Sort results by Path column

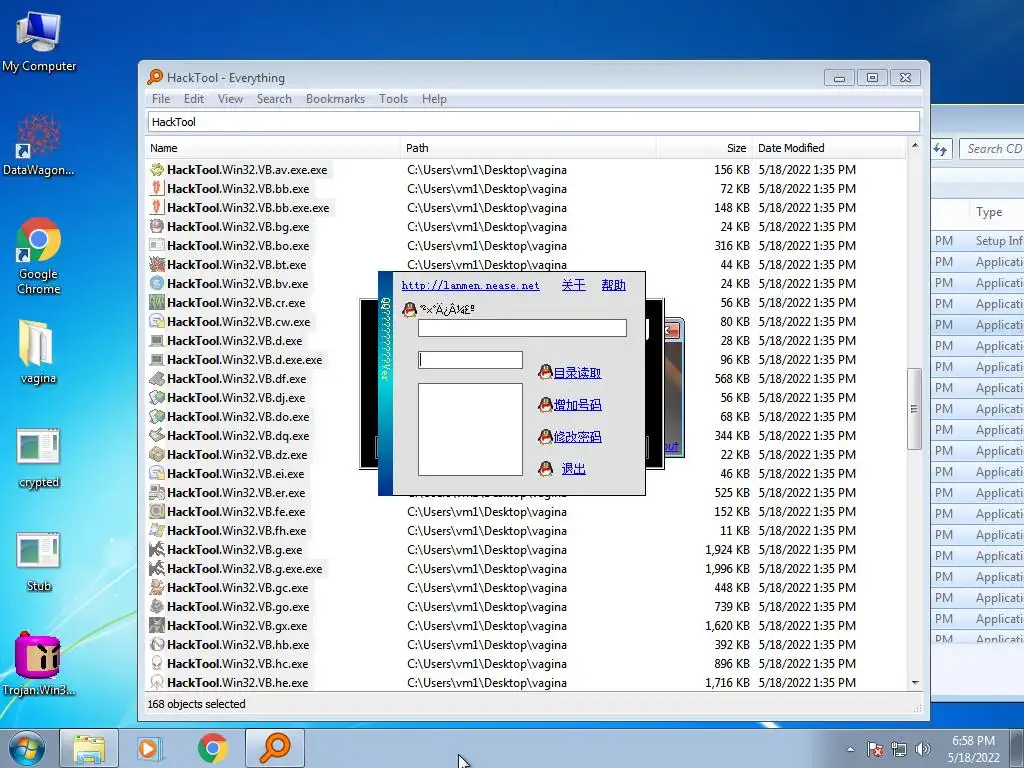click(528, 148)
